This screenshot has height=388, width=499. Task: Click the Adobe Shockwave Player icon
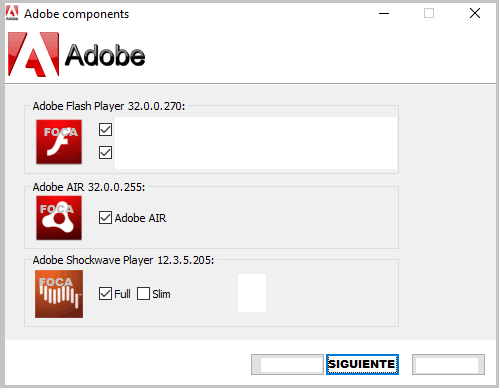(x=59, y=294)
